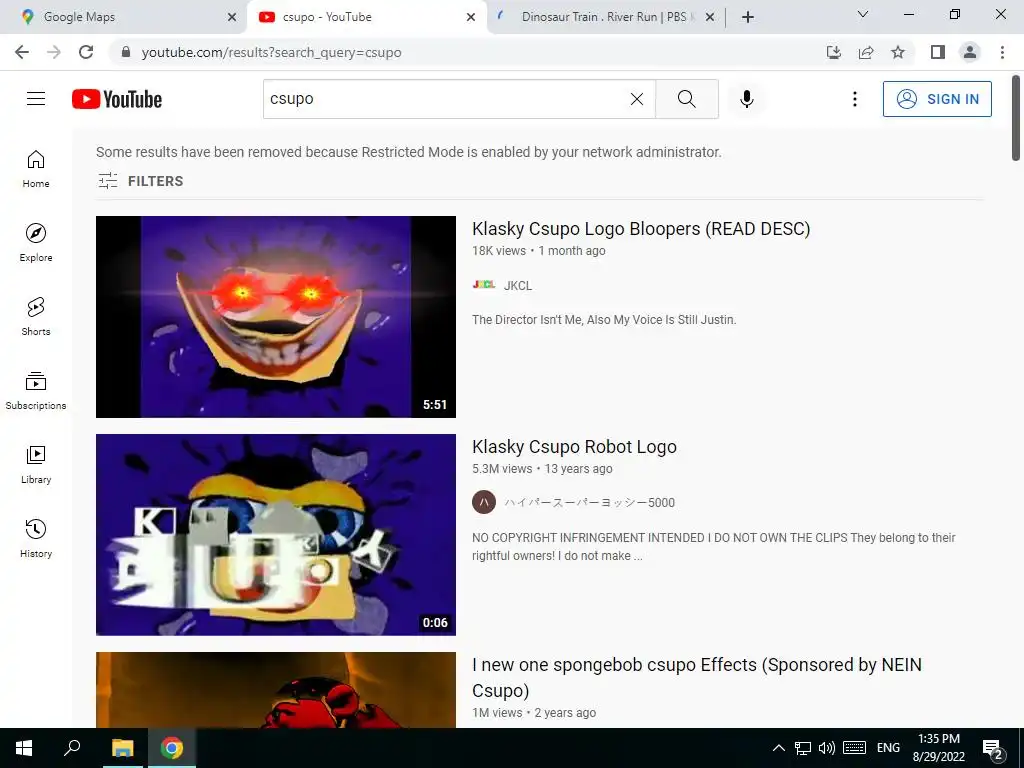
Task: Open notification center icon
Action: click(x=993, y=749)
